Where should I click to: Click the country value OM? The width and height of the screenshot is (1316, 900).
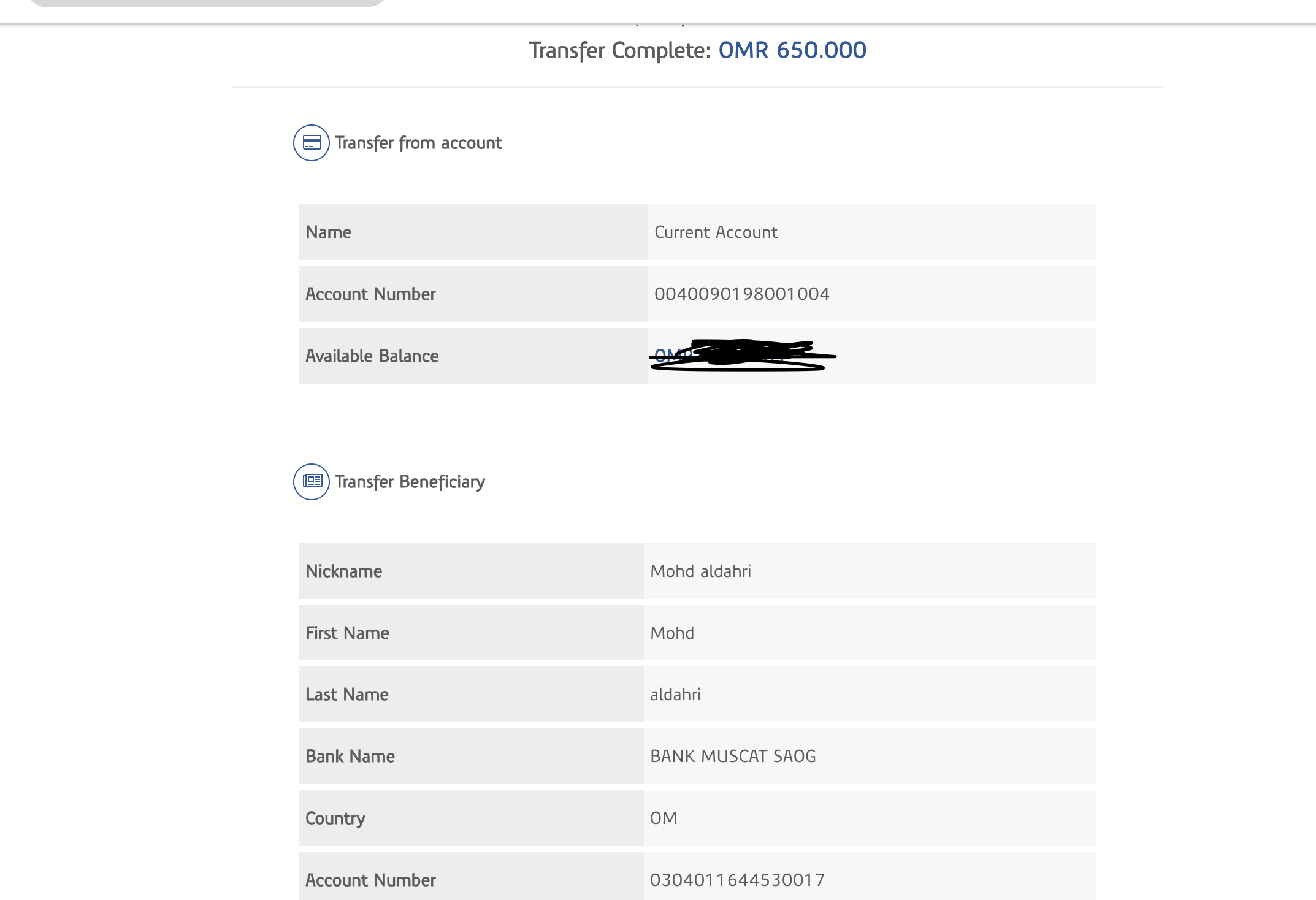coord(664,818)
